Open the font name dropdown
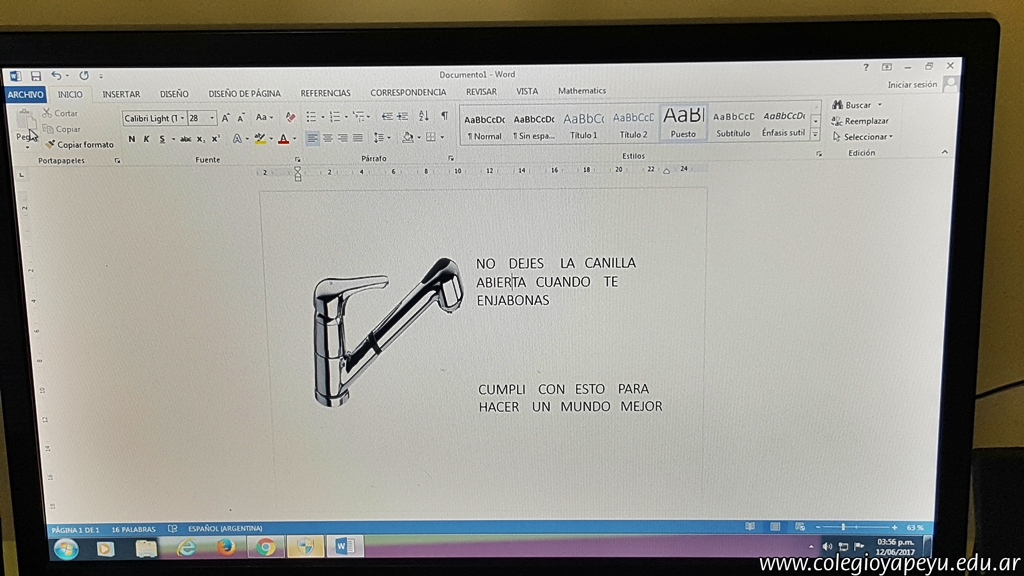The height and width of the screenshot is (576, 1024). (x=181, y=118)
